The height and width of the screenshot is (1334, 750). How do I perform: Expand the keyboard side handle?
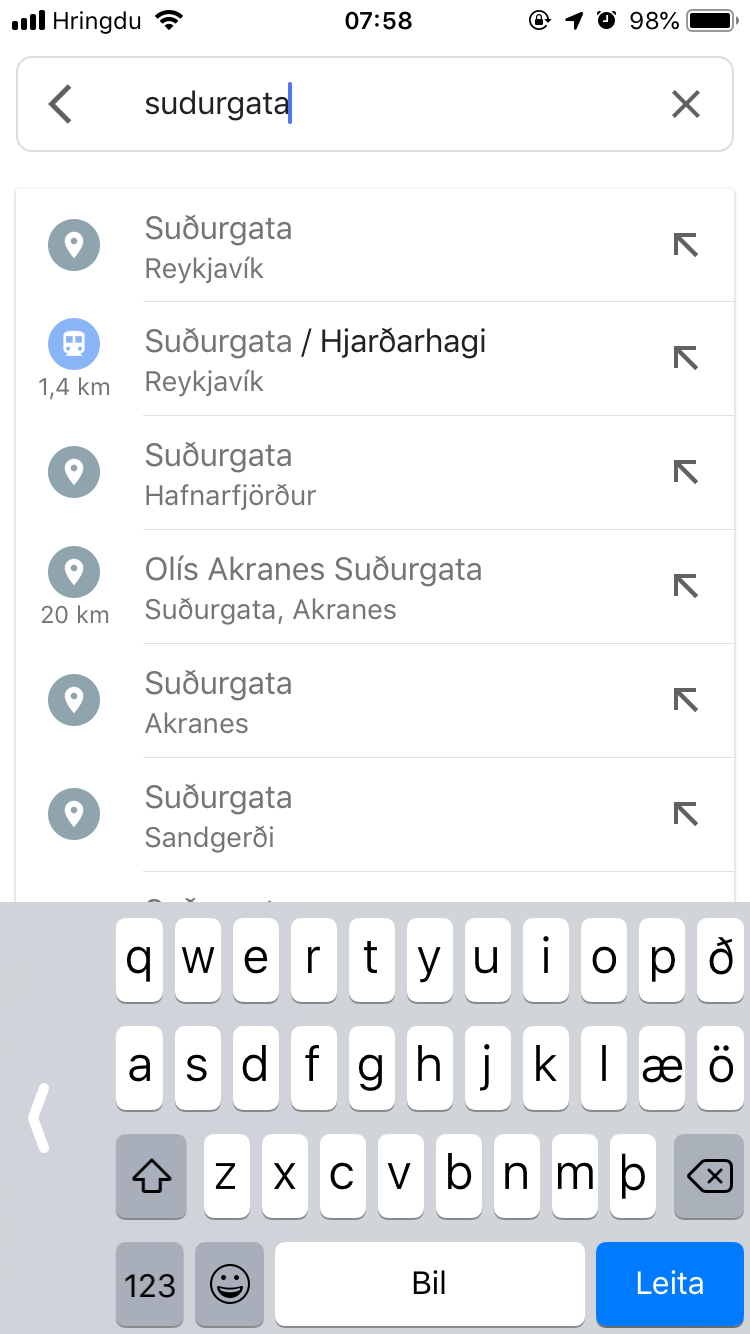point(38,1117)
